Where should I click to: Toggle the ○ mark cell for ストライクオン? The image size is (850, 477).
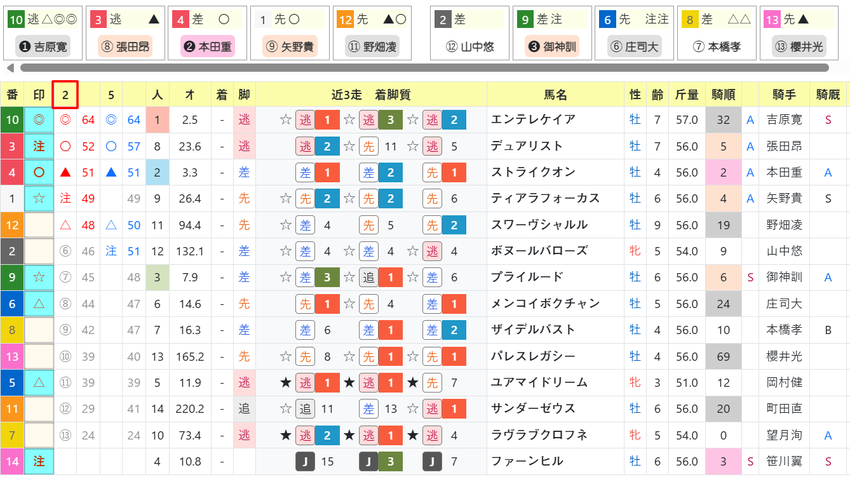39,172
